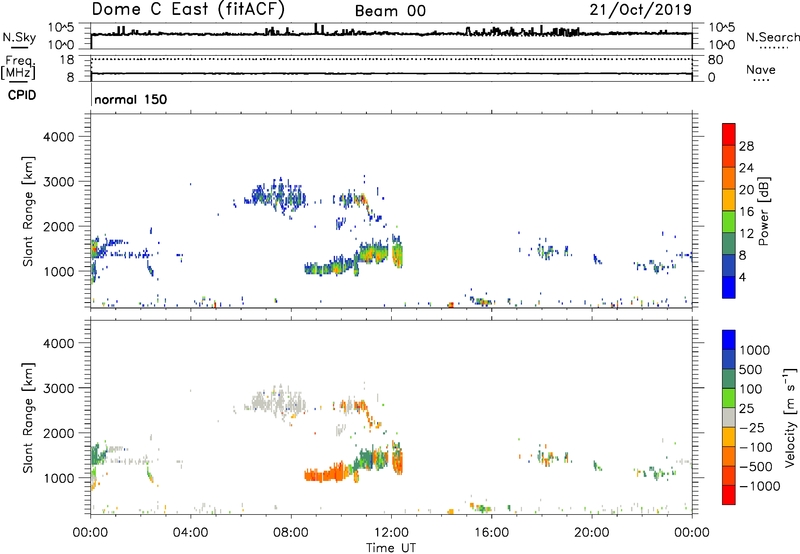The height and width of the screenshot is (554, 800).
Task: Pick the gray velocity colorbar segment between 25 and -25
Action: coord(729,417)
